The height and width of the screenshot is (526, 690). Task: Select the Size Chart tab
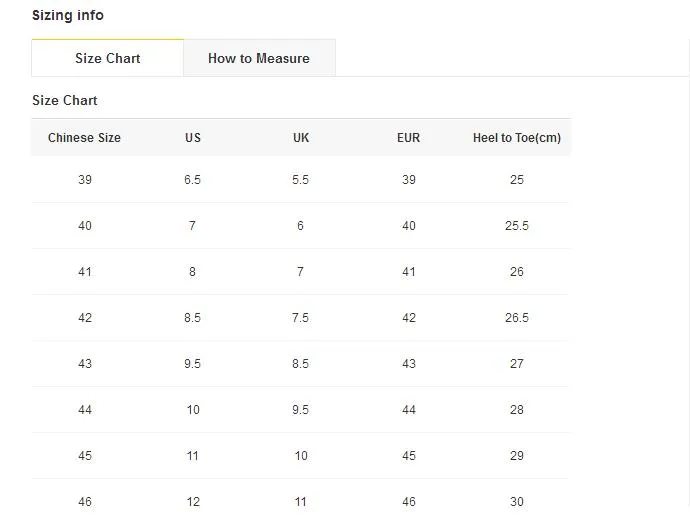(x=107, y=58)
